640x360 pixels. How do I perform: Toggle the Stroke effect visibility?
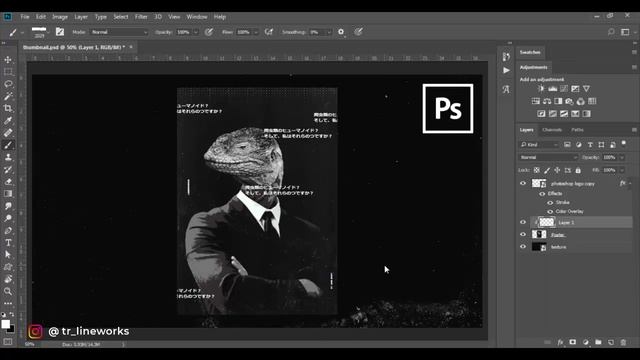(550, 202)
